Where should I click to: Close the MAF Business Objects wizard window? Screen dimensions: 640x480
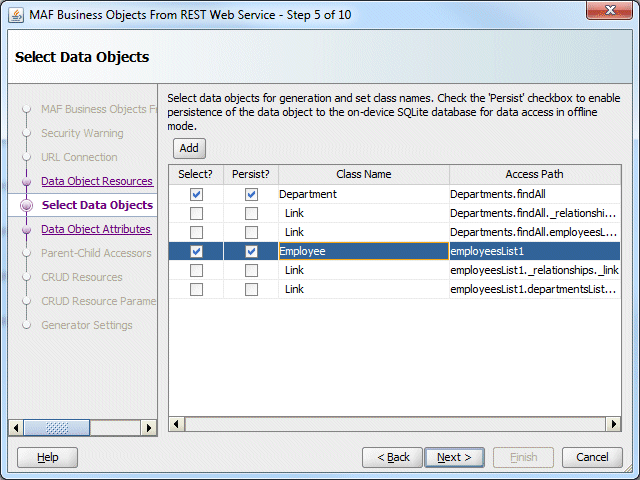[609, 10]
